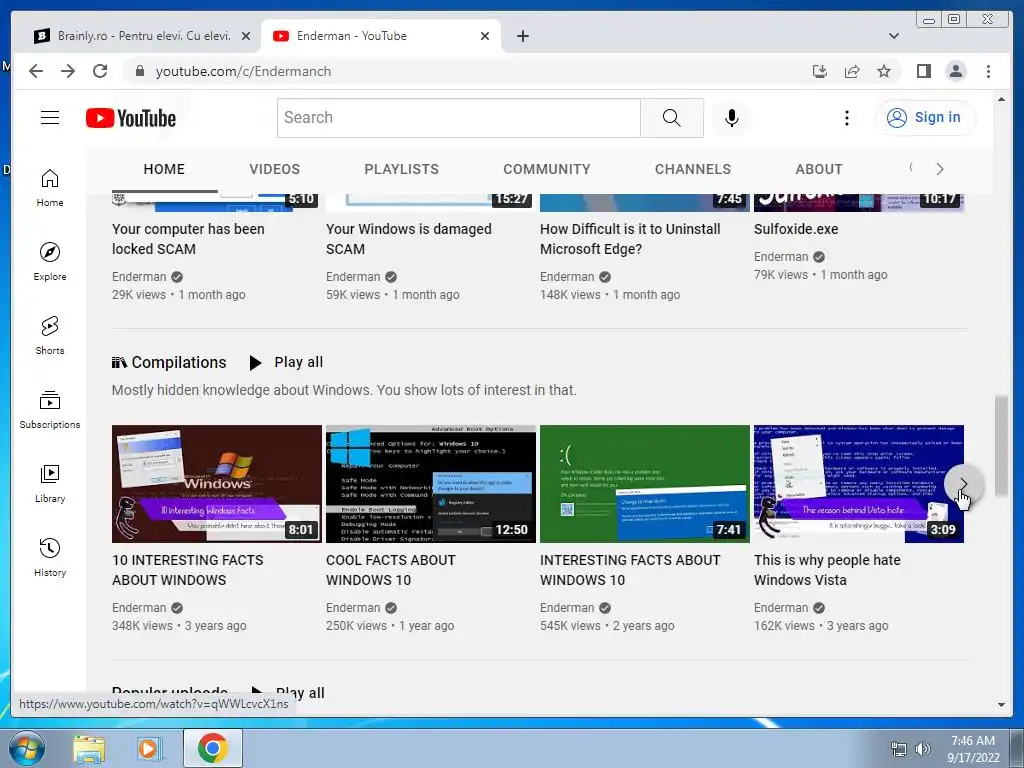This screenshot has width=1024, height=768.
Task: Select the CHANNELS channel tab
Action: [x=693, y=169]
